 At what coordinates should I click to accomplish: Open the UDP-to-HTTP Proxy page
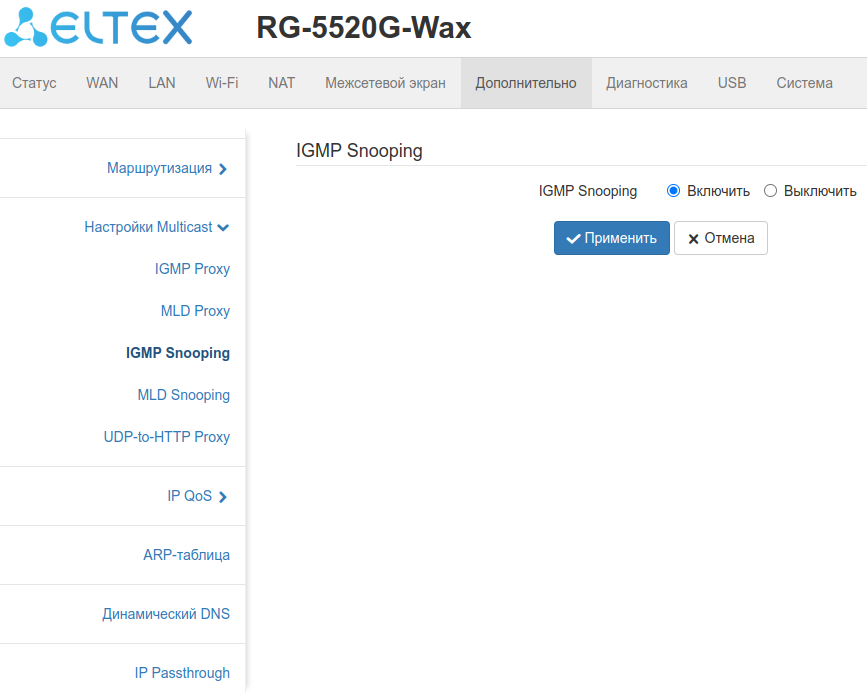coord(166,437)
